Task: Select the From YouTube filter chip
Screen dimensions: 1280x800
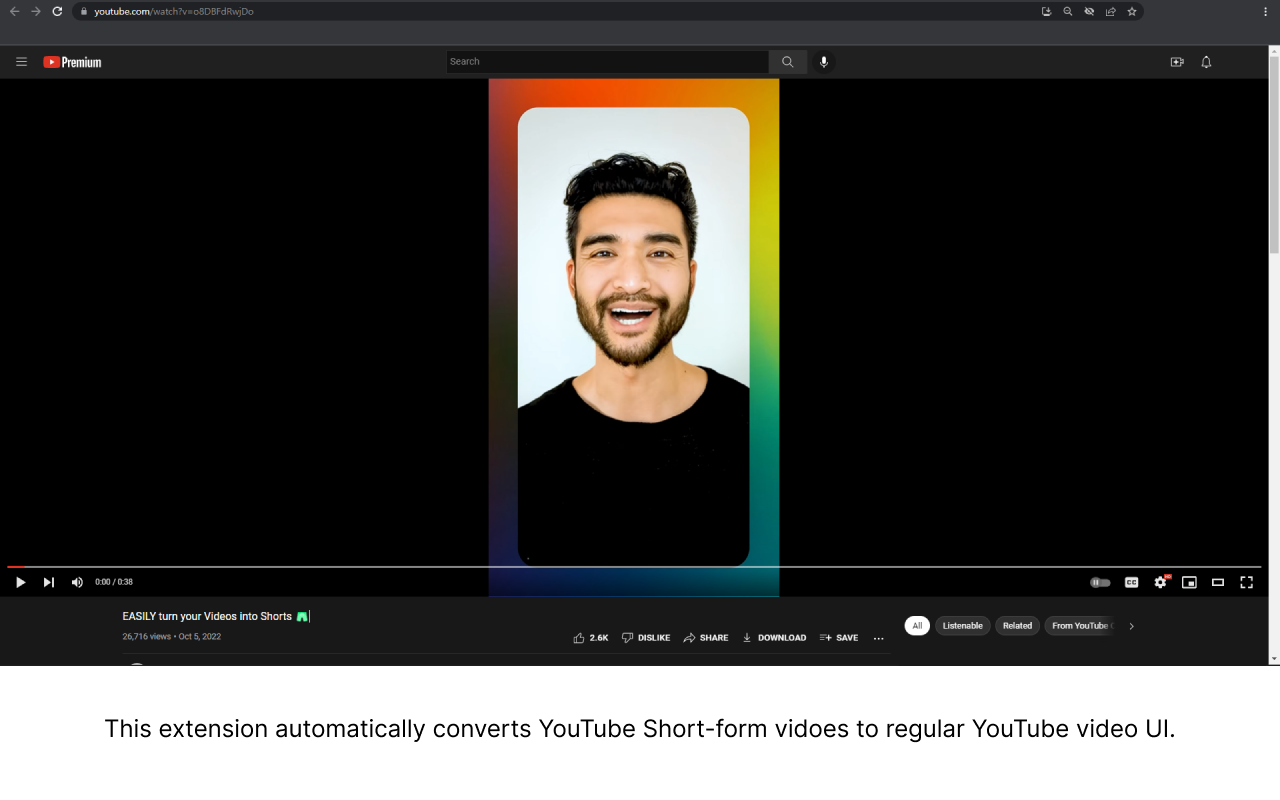Action: [x=1082, y=626]
